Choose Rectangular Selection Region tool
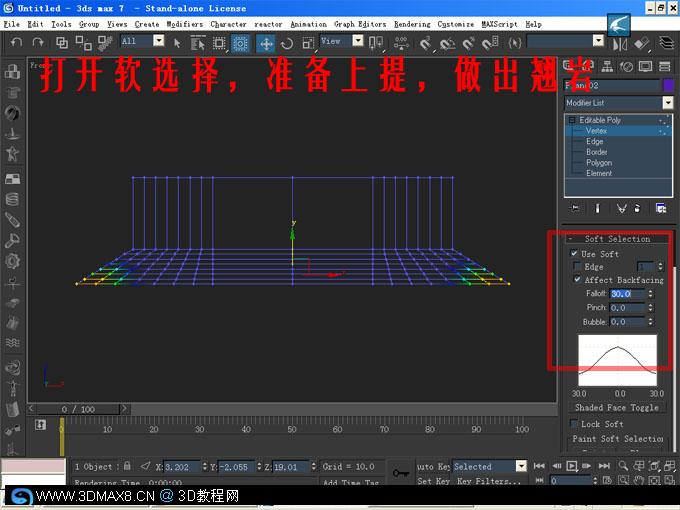This screenshot has width=680, height=510. point(219,43)
